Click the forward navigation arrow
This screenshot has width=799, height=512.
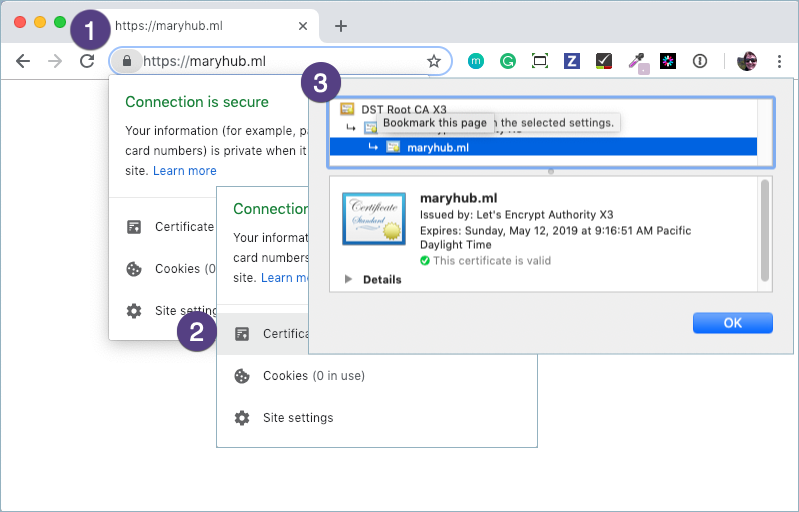(x=55, y=62)
